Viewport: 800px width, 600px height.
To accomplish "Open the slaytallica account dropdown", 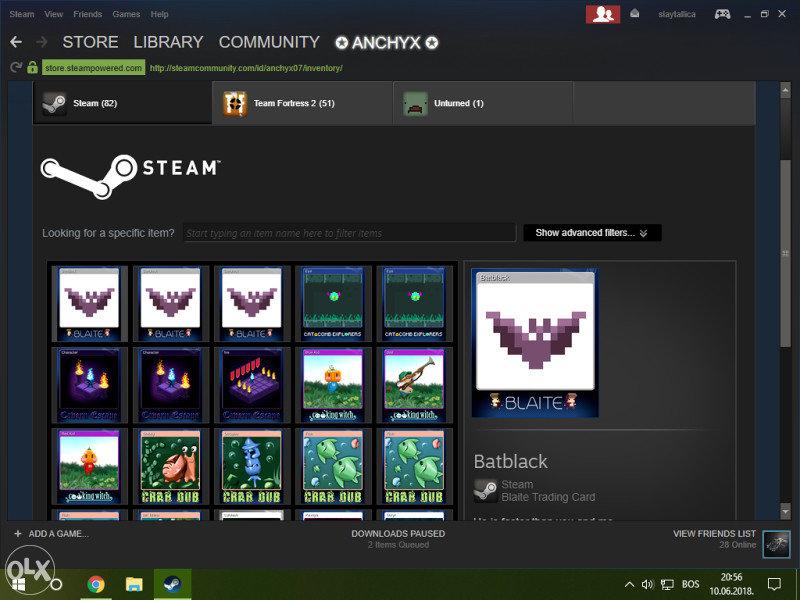I will (x=677, y=14).
